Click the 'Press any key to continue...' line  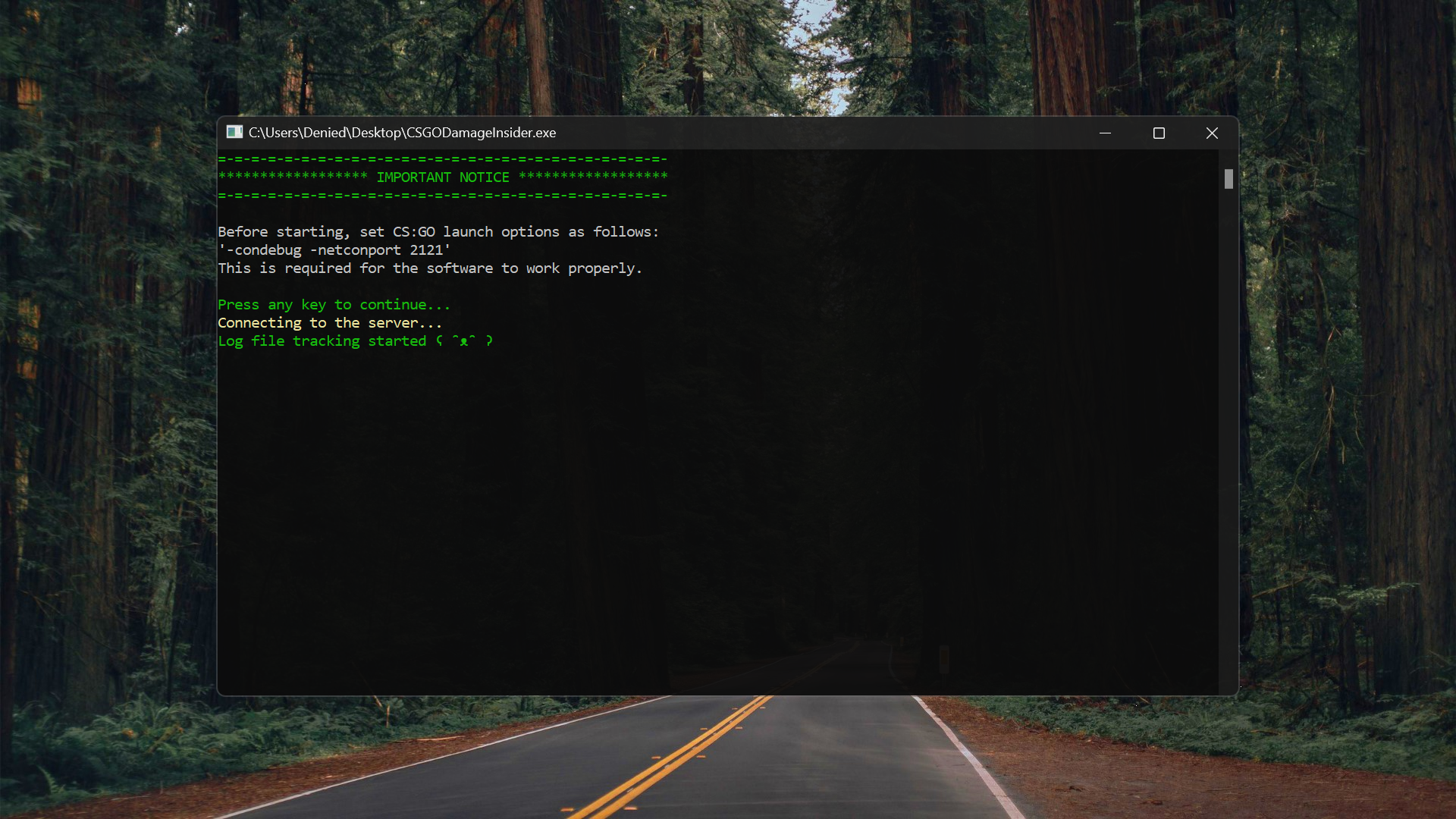(x=334, y=305)
